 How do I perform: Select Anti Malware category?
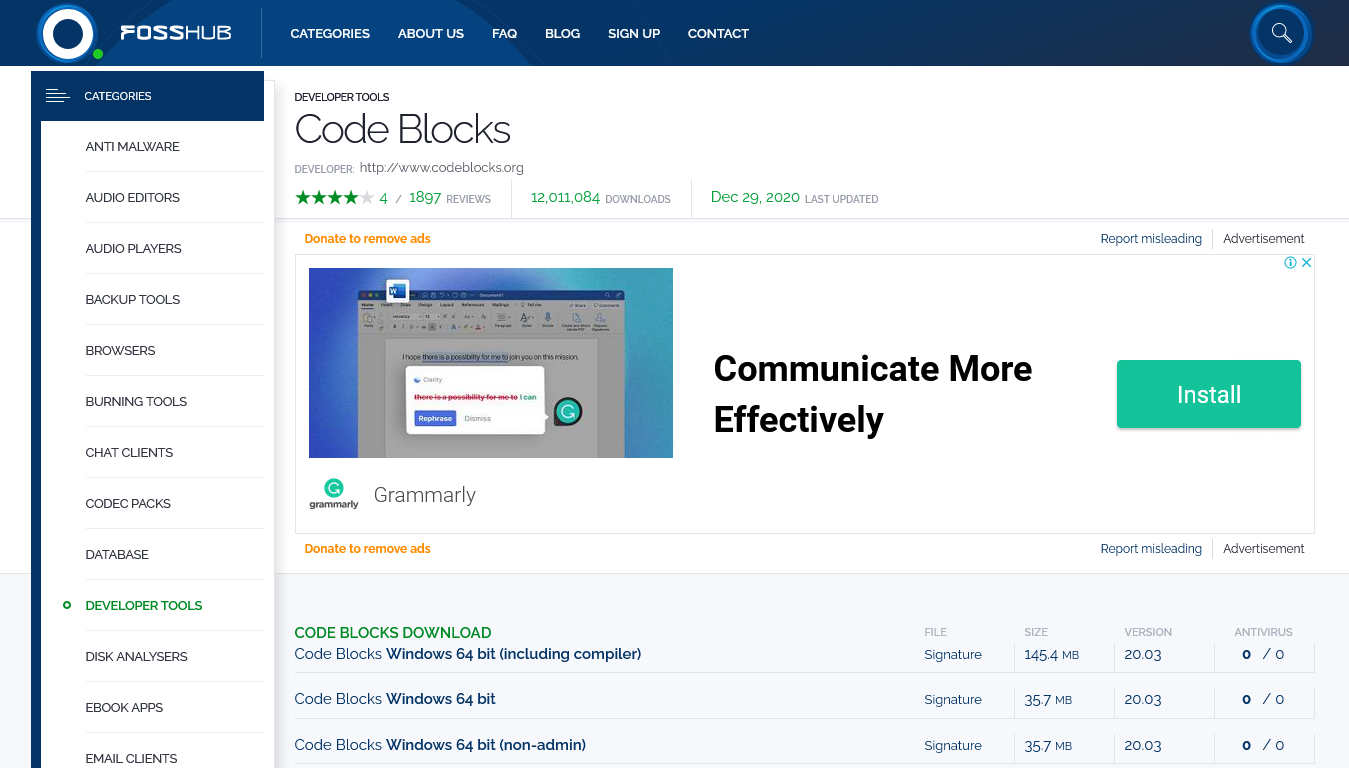[x=133, y=146]
